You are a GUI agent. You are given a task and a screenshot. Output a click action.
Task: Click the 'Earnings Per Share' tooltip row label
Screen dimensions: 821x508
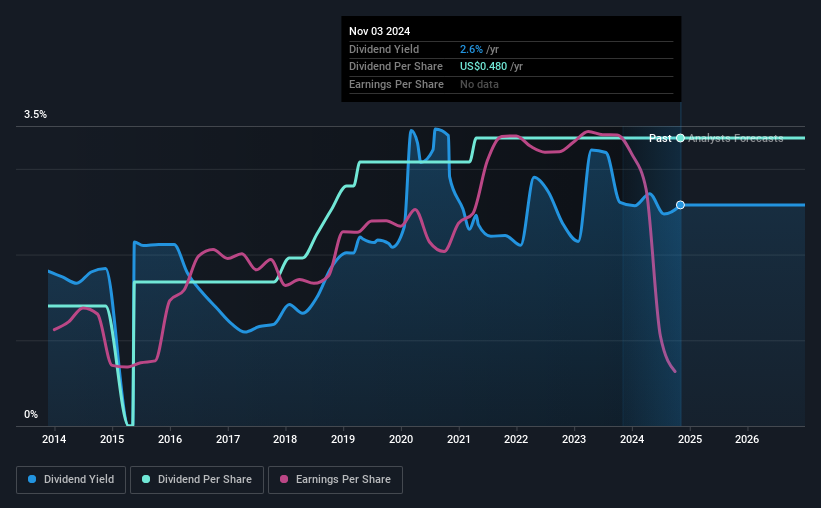point(396,84)
